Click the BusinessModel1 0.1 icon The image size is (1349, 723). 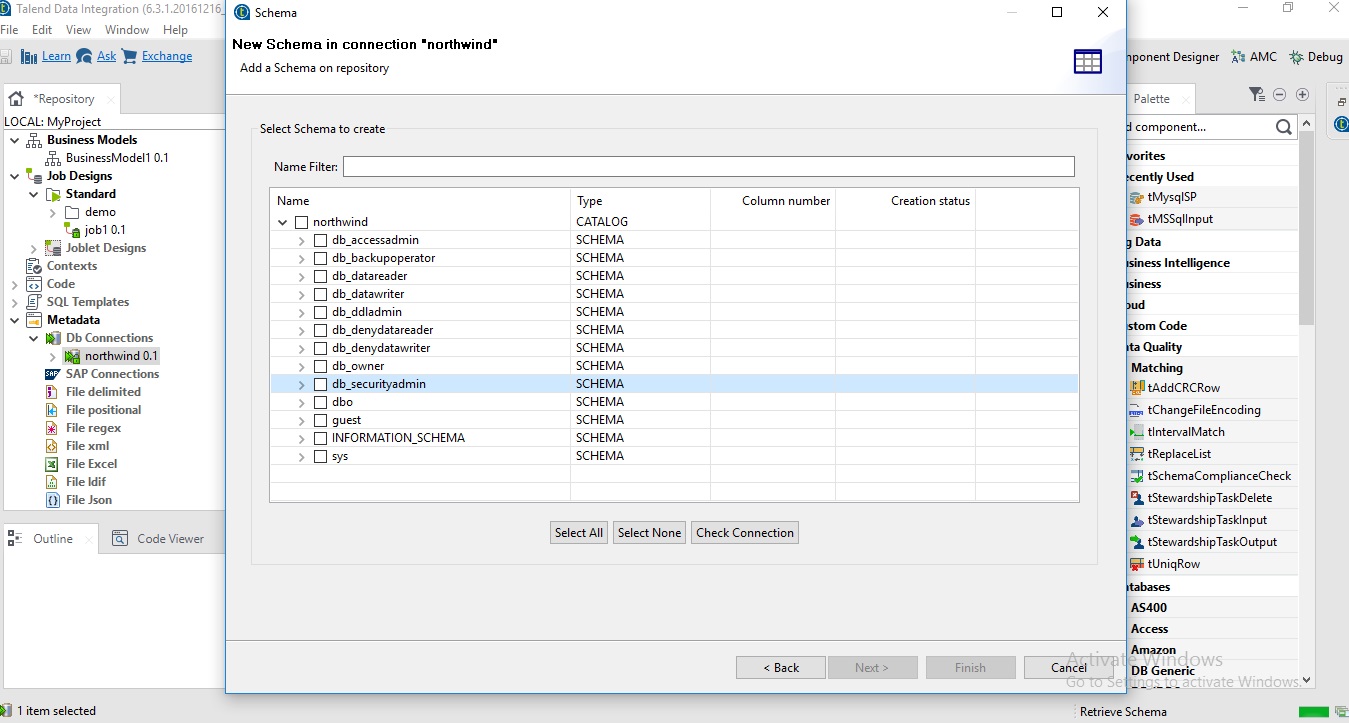[x=54, y=158]
